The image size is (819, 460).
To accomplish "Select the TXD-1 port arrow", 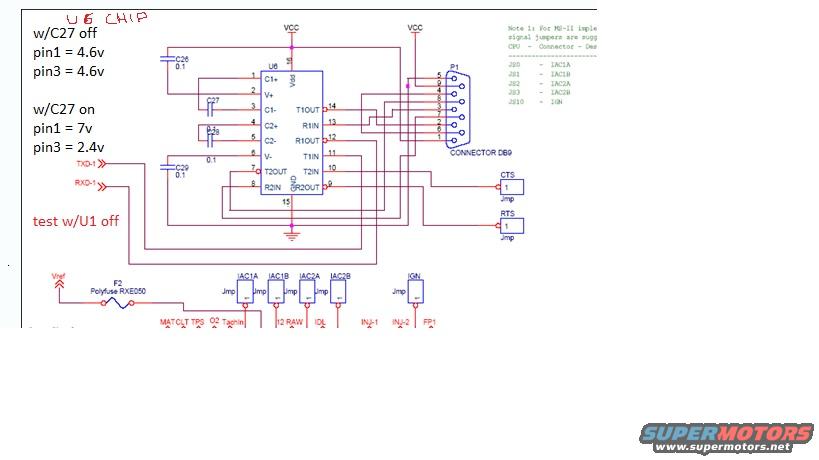I will click(101, 163).
